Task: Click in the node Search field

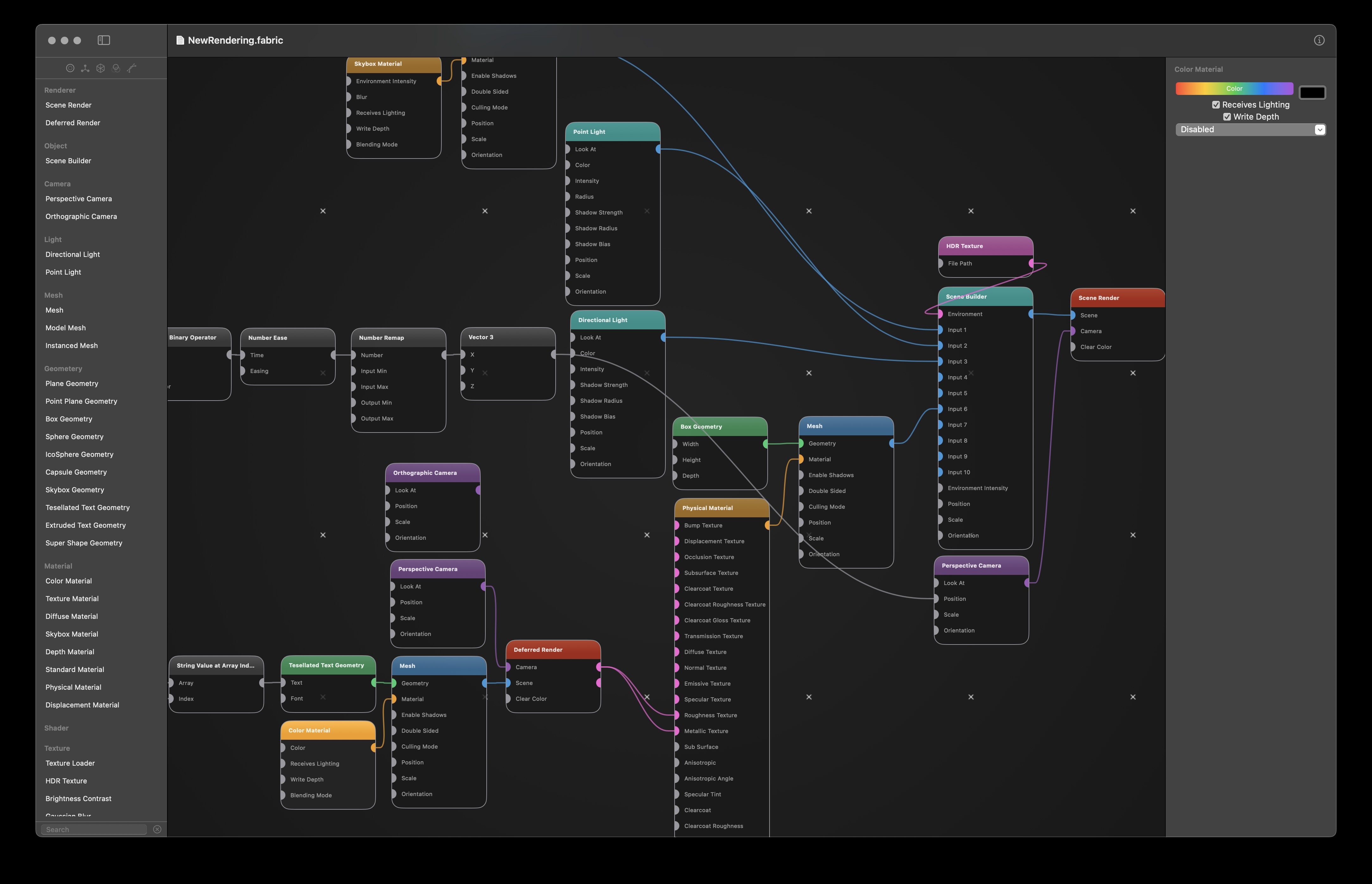Action: point(95,830)
